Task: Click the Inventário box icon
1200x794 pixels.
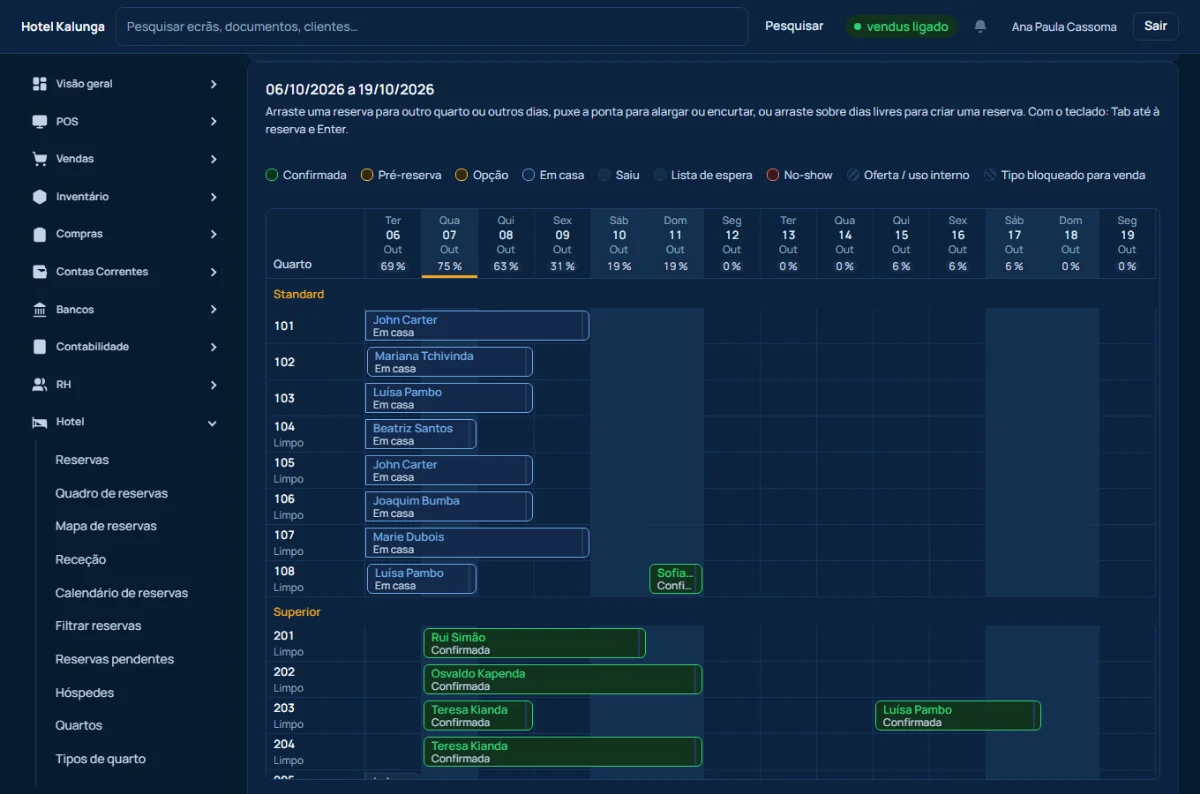Action: (x=40, y=197)
